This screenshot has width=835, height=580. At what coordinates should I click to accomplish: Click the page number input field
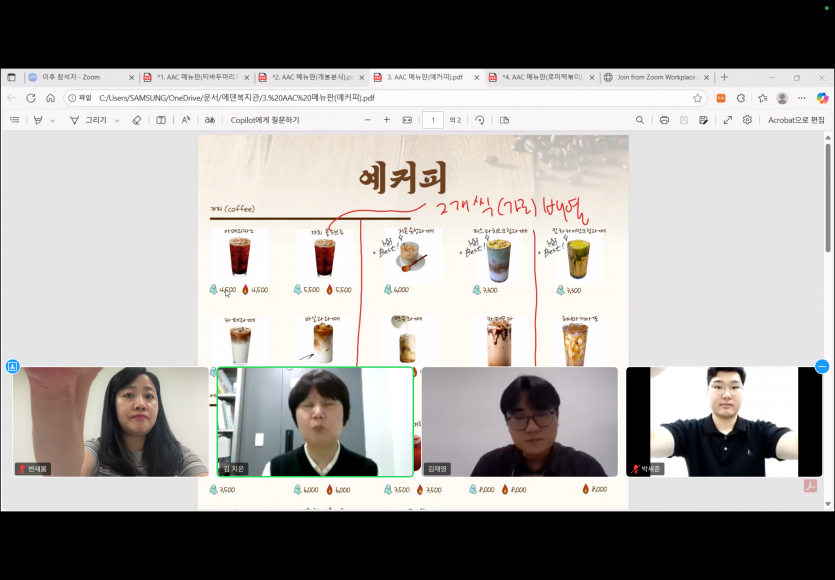433,120
